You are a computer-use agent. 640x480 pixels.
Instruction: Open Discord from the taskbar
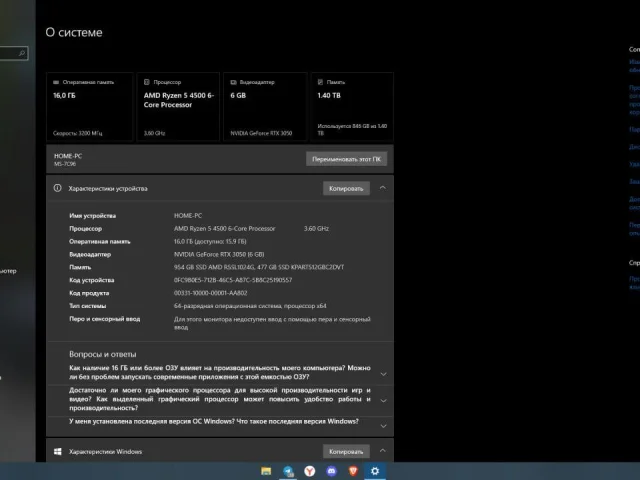[x=331, y=471]
